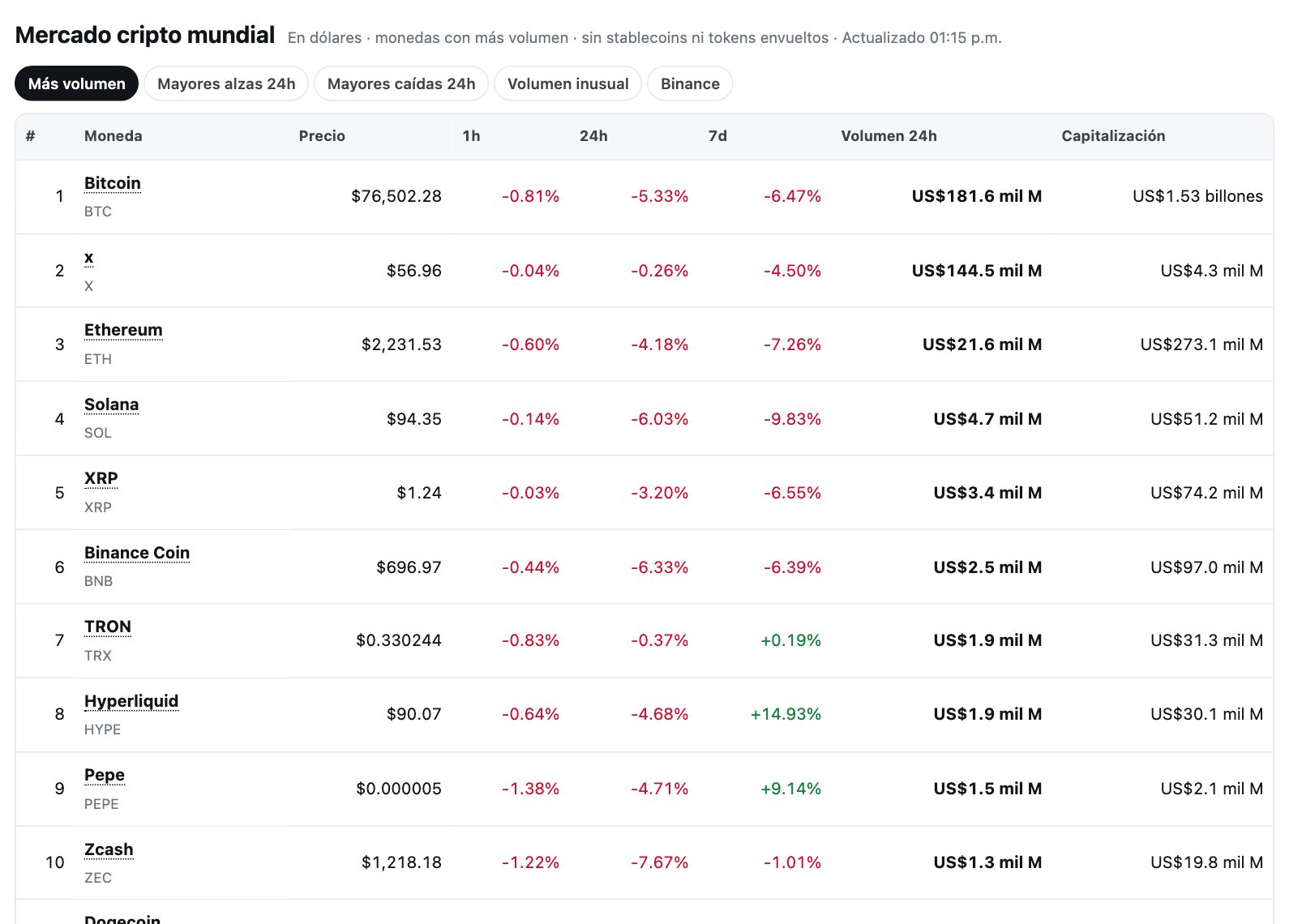Click Binance Coin price $696.97

pos(409,567)
